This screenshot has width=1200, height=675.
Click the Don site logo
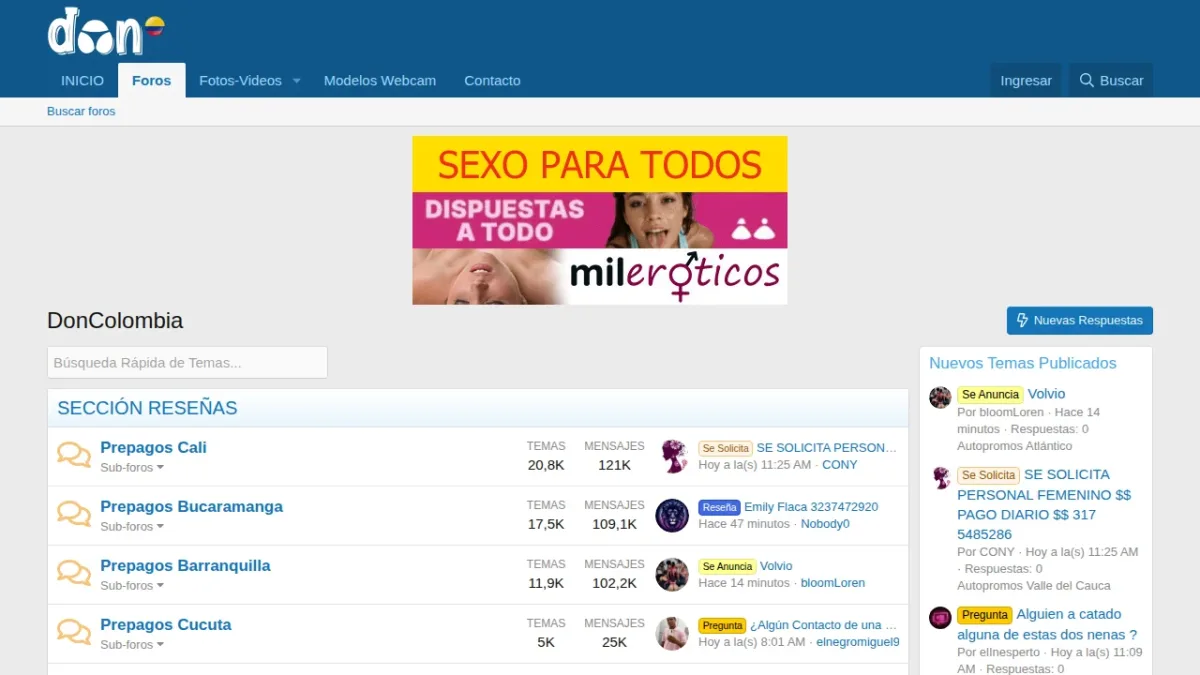click(105, 31)
